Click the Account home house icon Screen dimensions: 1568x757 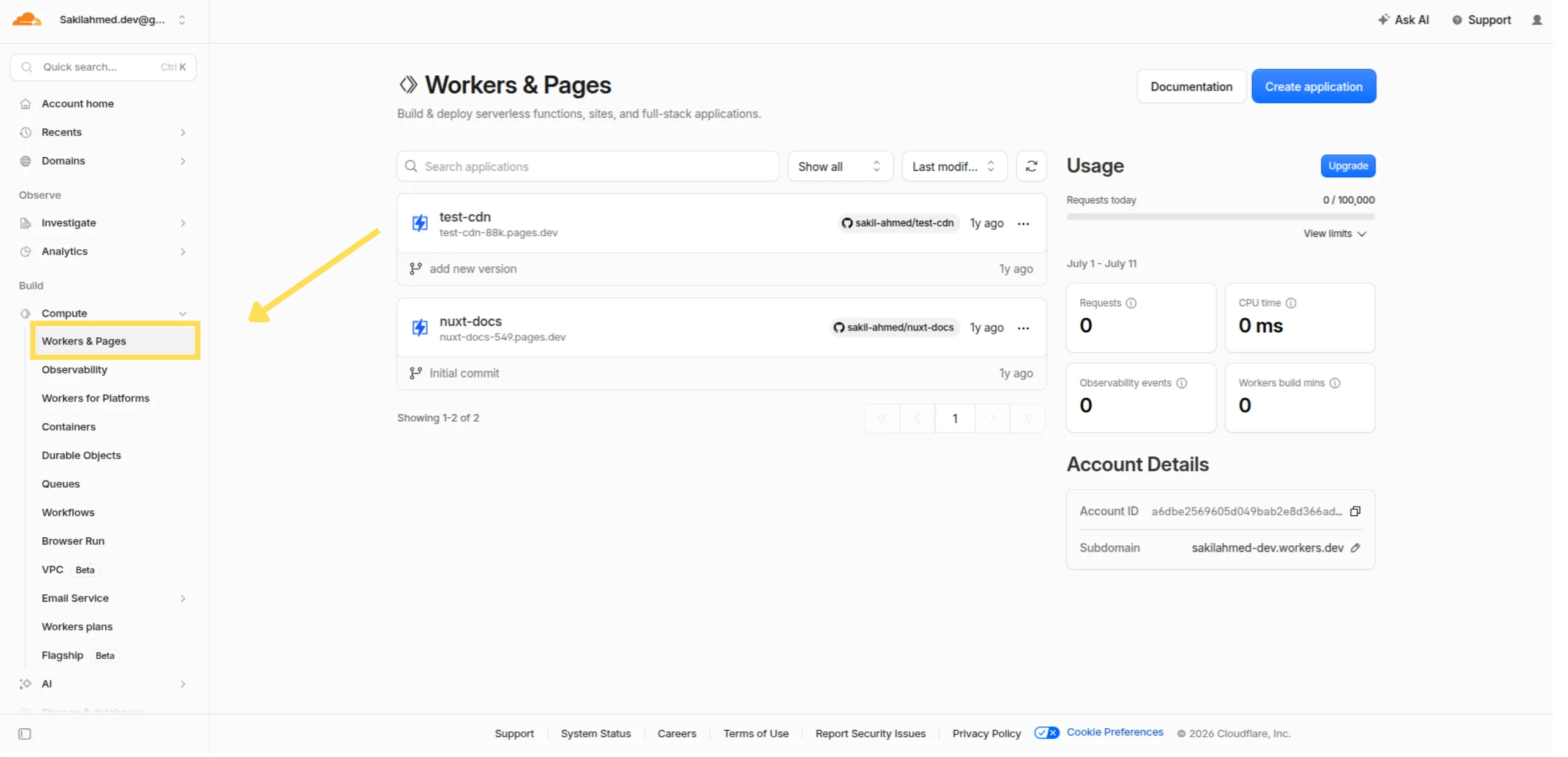point(26,104)
